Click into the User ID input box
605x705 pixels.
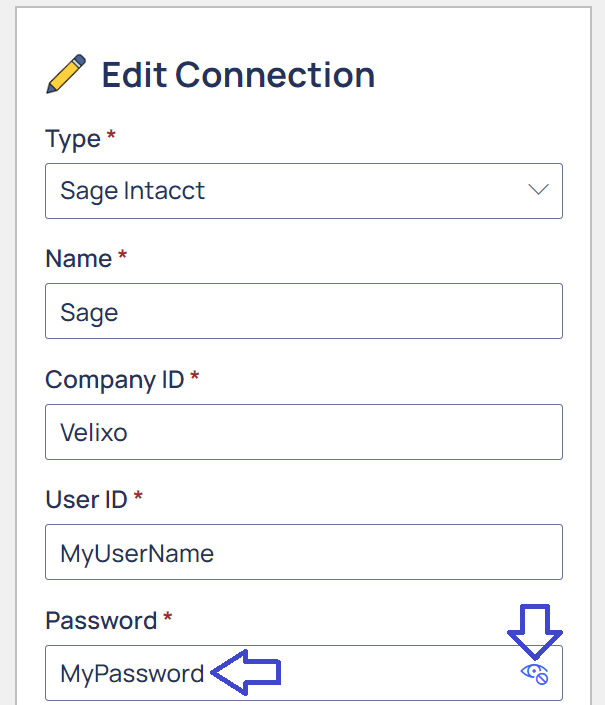304,552
